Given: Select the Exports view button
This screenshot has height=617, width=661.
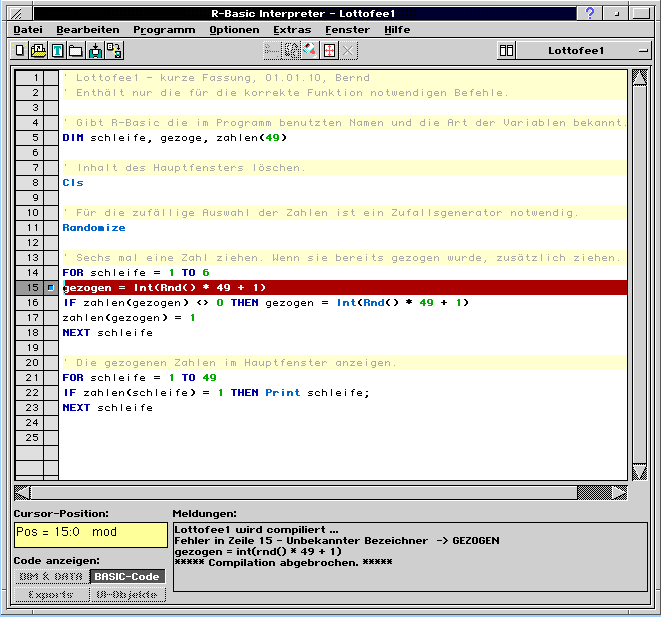Looking at the screenshot, I should [x=51, y=595].
